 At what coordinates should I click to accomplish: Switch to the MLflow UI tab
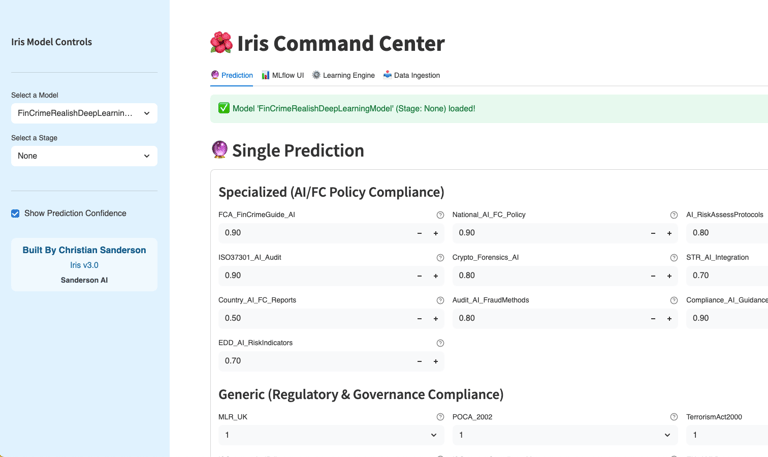click(x=283, y=75)
